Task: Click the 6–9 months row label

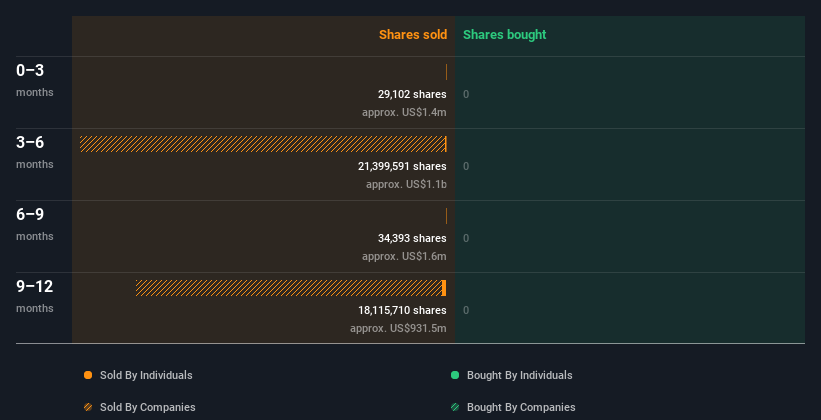Action: pyautogui.click(x=35, y=224)
